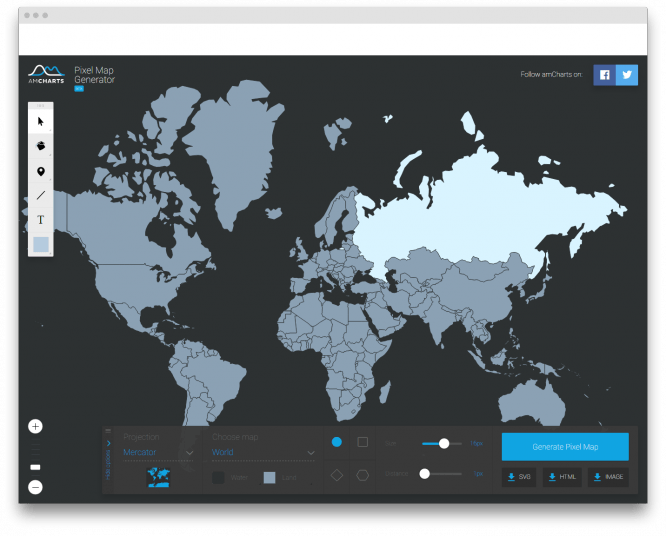The image size is (666, 536).
Task: Zoom out with the minus button
Action: click(x=36, y=487)
